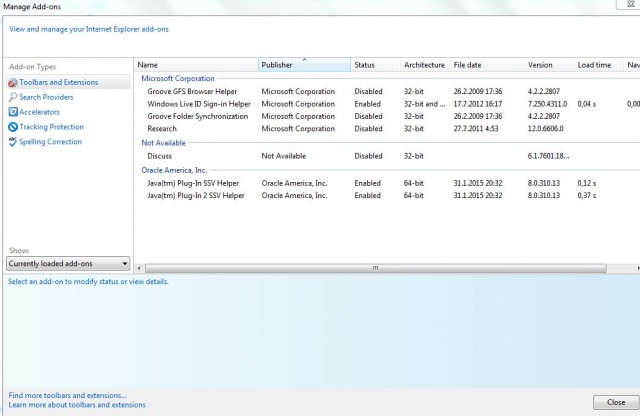Screen dimensions: 640x416
Task: Open the Currently loaded add-ons dropdown
Action: click(68, 264)
